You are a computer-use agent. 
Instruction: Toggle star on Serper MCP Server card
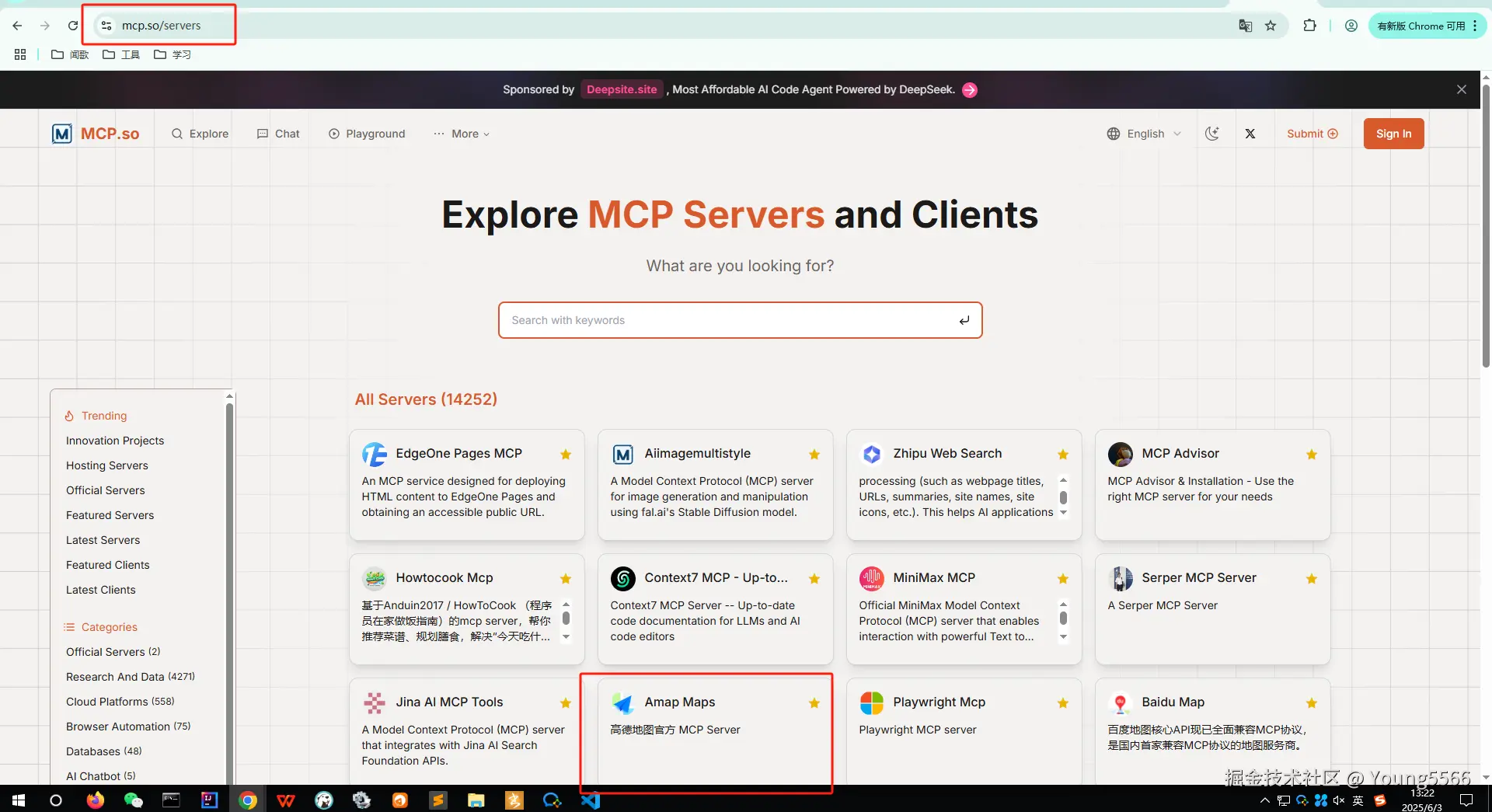pos(1312,579)
